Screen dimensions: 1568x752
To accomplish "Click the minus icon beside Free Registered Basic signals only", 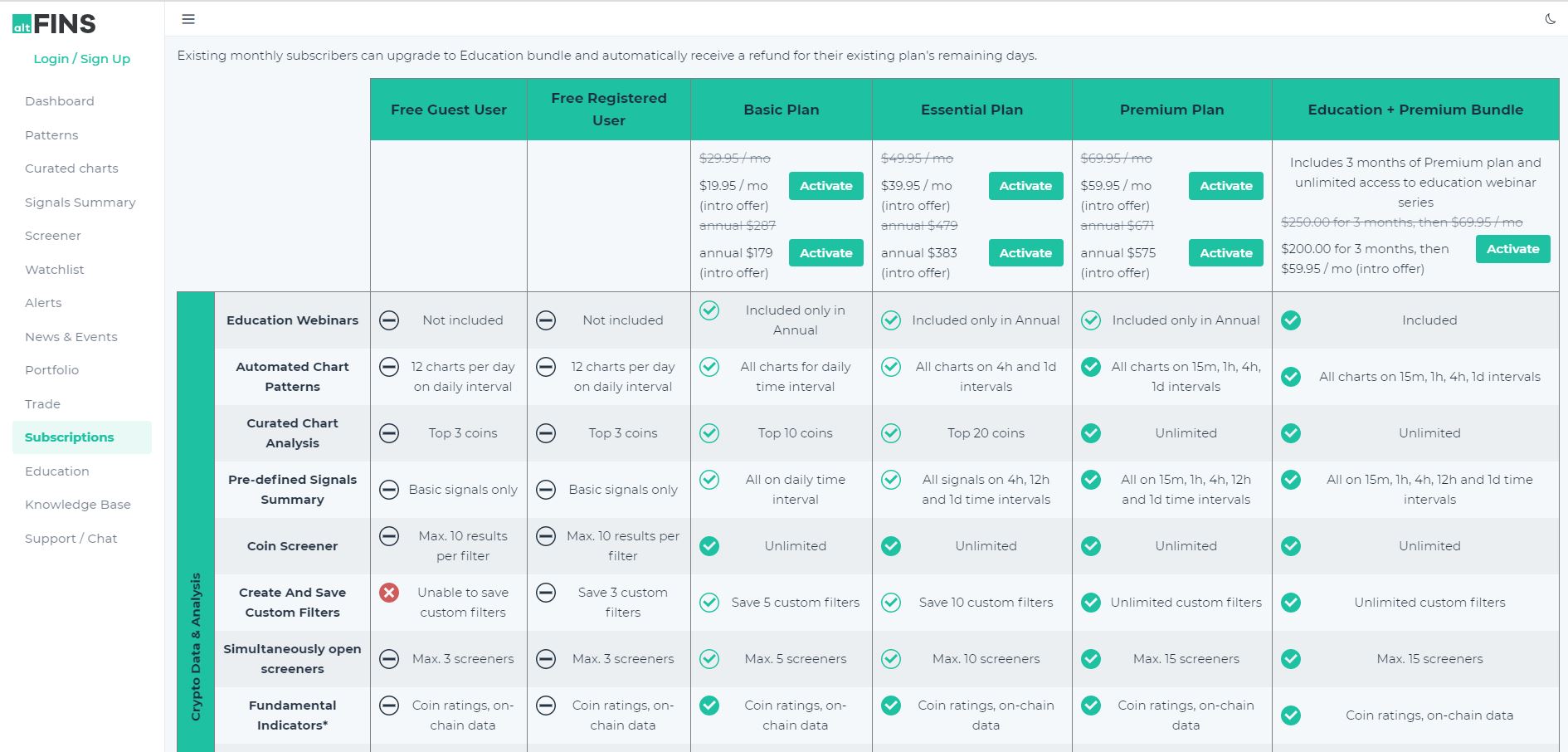I will (x=546, y=490).
